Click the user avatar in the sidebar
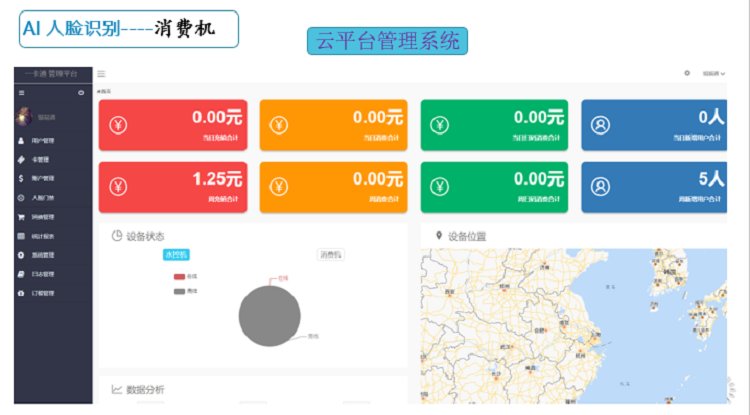The width and height of the screenshot is (750, 415). click(x=21, y=116)
